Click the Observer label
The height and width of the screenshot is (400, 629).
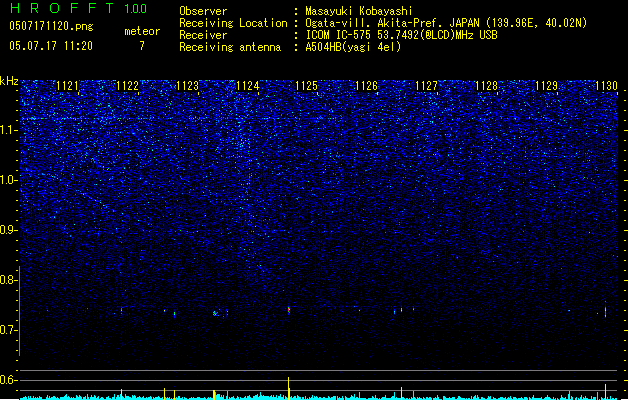click(x=203, y=11)
